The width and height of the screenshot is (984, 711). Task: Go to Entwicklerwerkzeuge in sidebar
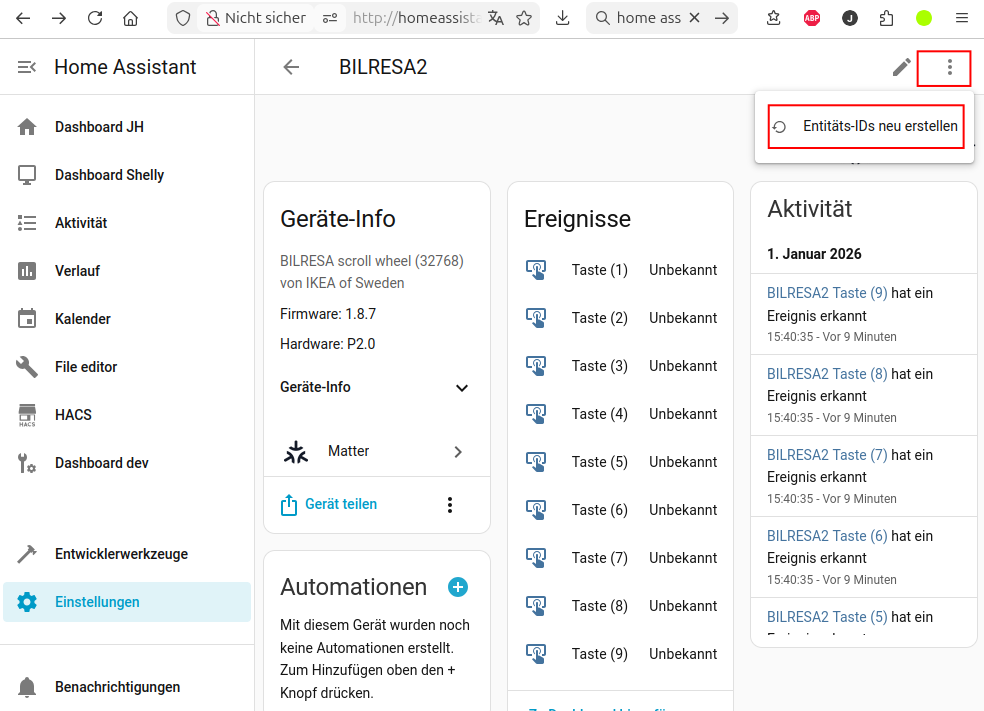pos(121,554)
